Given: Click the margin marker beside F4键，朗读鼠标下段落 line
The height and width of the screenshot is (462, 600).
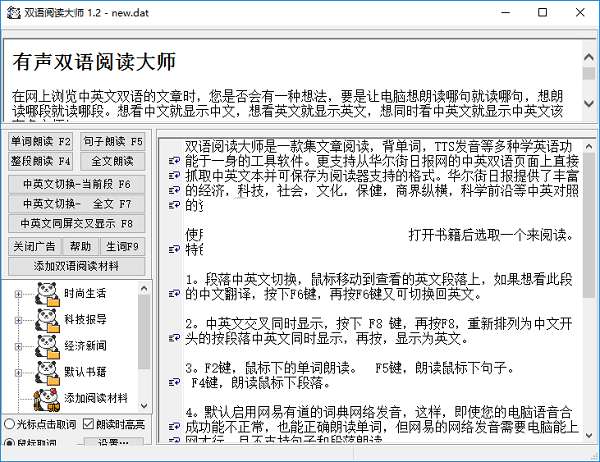Looking at the screenshot, I should [174, 382].
